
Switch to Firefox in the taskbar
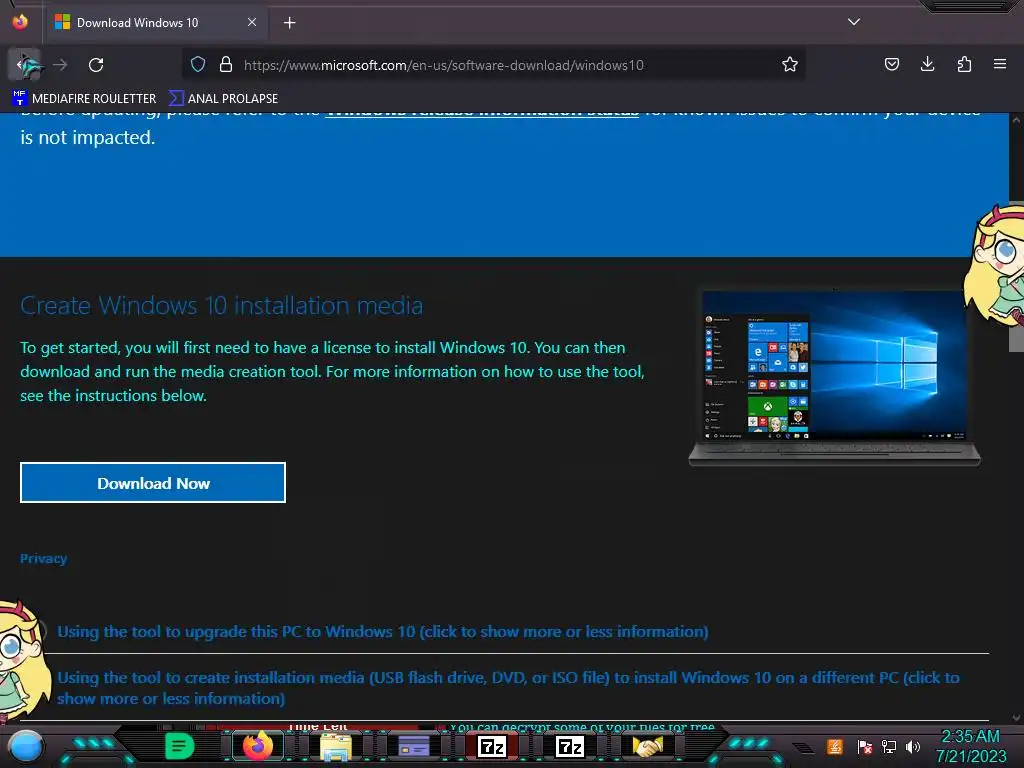[257, 746]
